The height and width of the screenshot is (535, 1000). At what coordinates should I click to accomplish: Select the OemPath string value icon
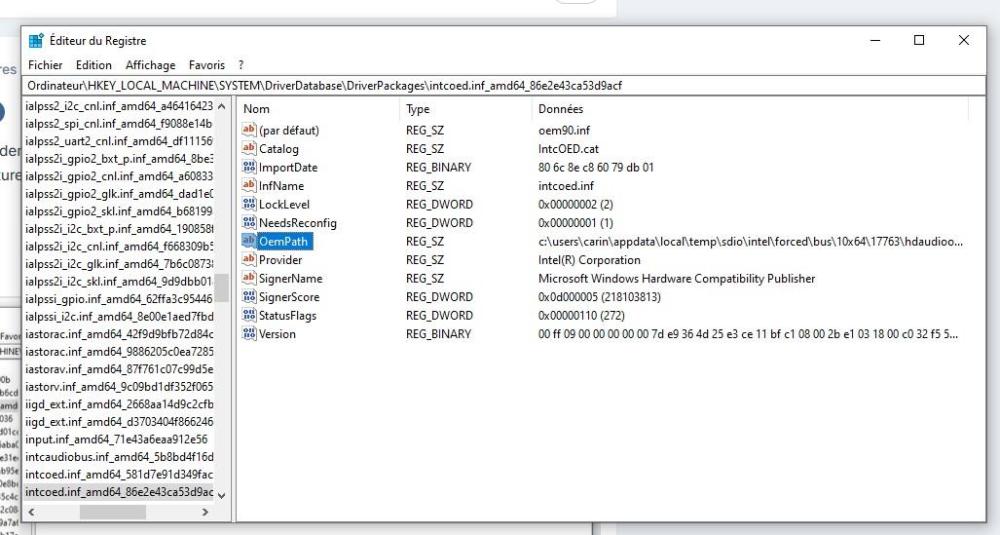click(249, 241)
